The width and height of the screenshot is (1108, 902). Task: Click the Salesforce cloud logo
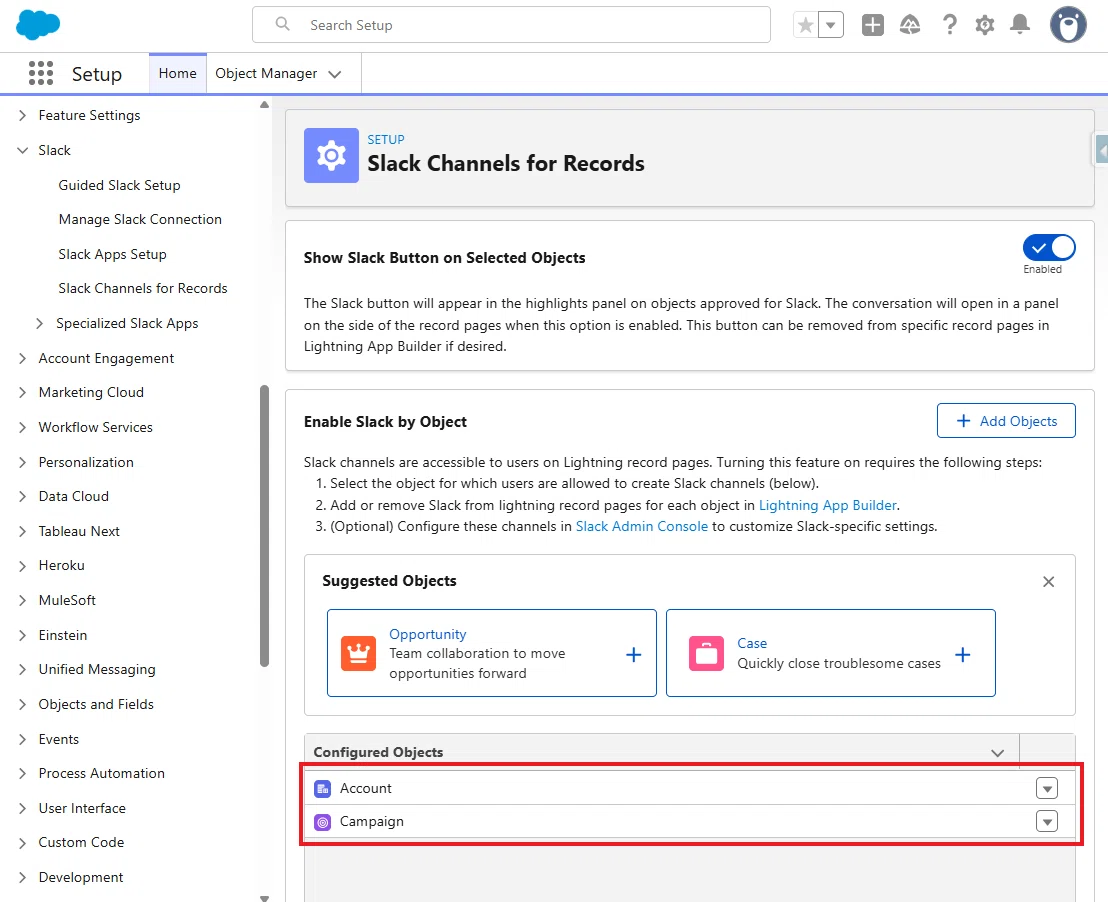pyautogui.click(x=38, y=25)
